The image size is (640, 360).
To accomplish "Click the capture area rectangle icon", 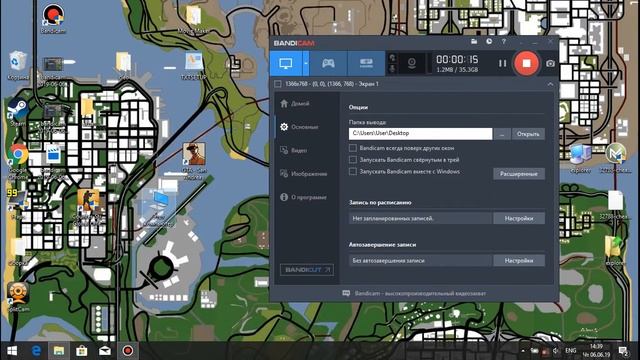I will (x=278, y=84).
